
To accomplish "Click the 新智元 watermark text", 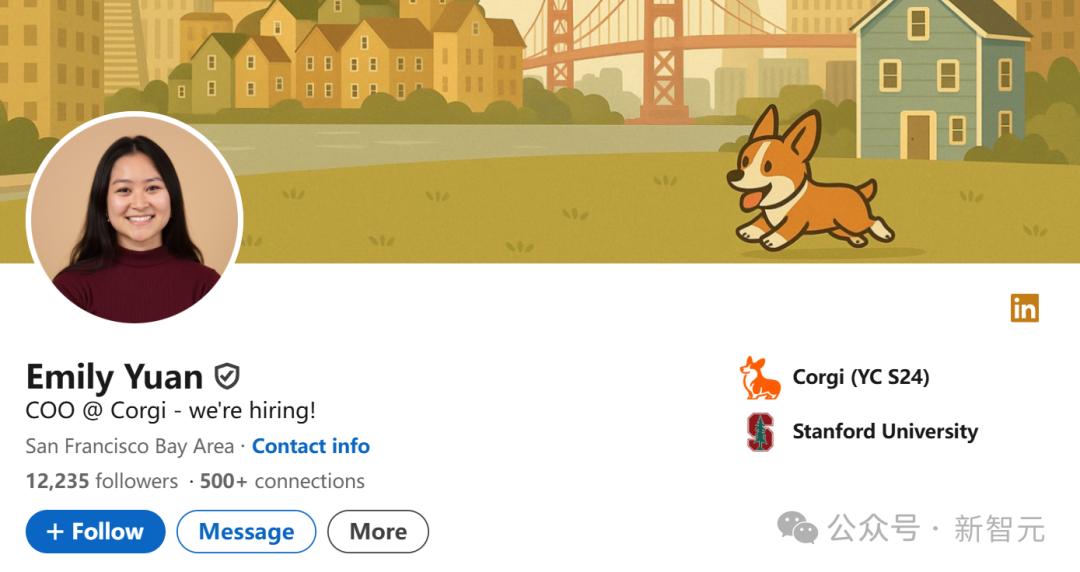I will (999, 528).
